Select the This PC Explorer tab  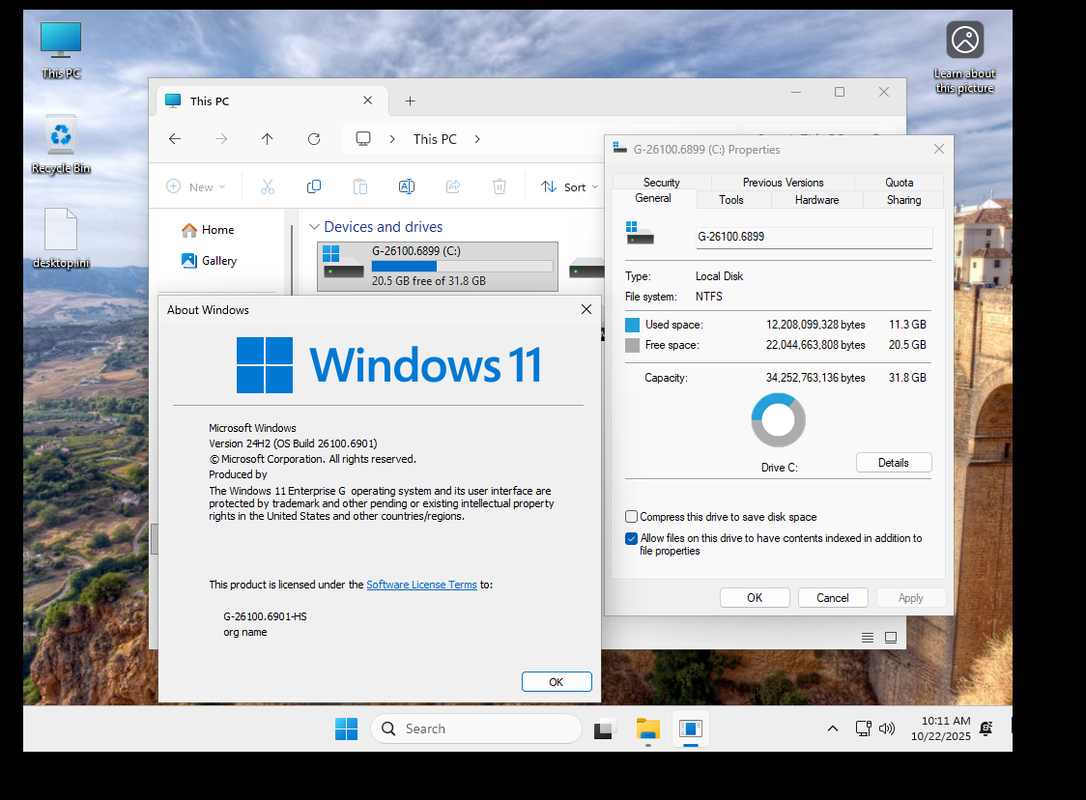270,101
